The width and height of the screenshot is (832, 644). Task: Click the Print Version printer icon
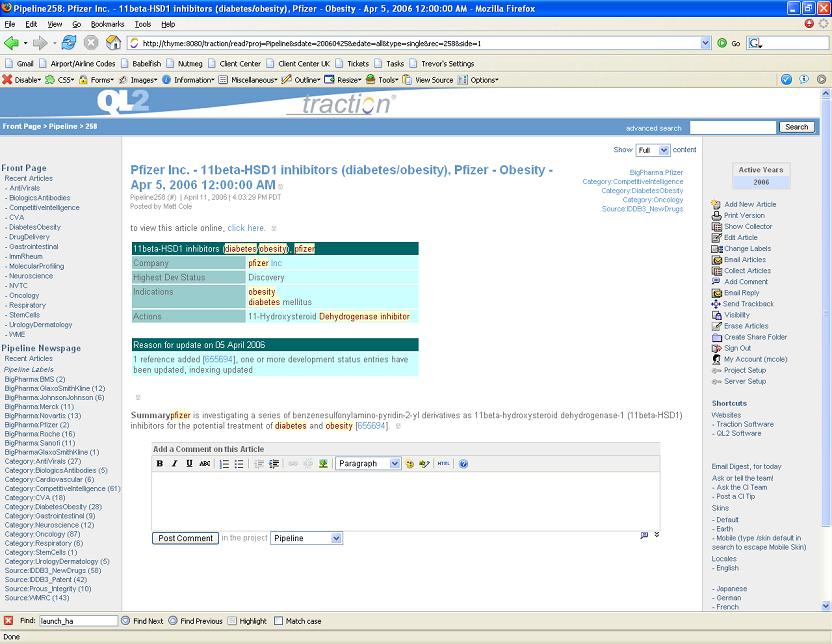[716, 215]
